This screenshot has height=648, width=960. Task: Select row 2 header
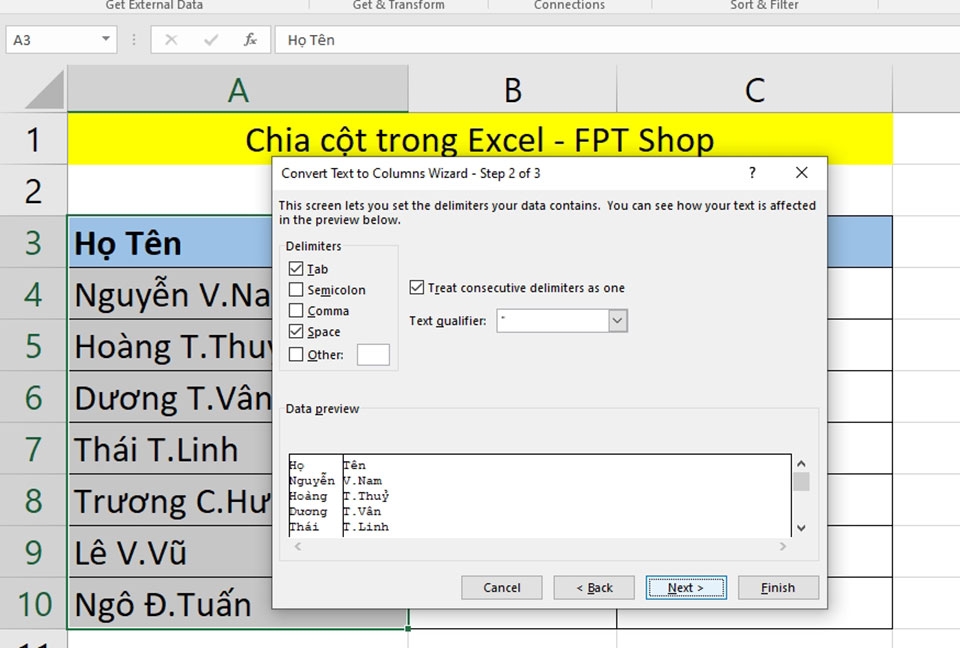[33, 190]
